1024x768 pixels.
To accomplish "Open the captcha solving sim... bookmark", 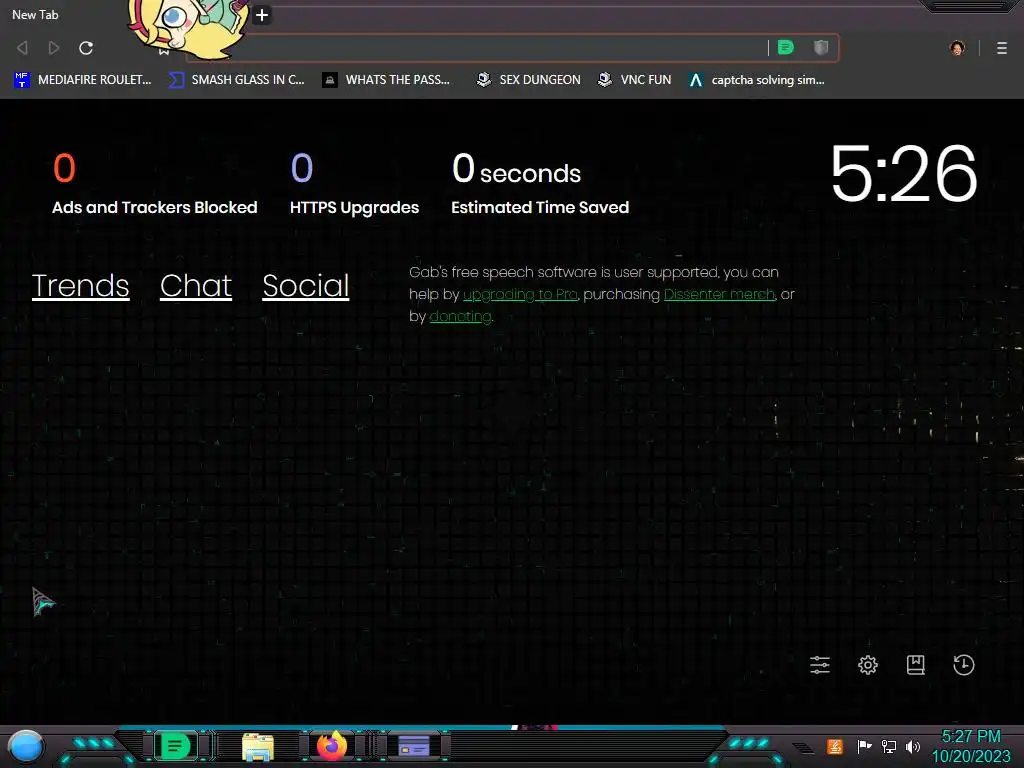I will point(757,80).
